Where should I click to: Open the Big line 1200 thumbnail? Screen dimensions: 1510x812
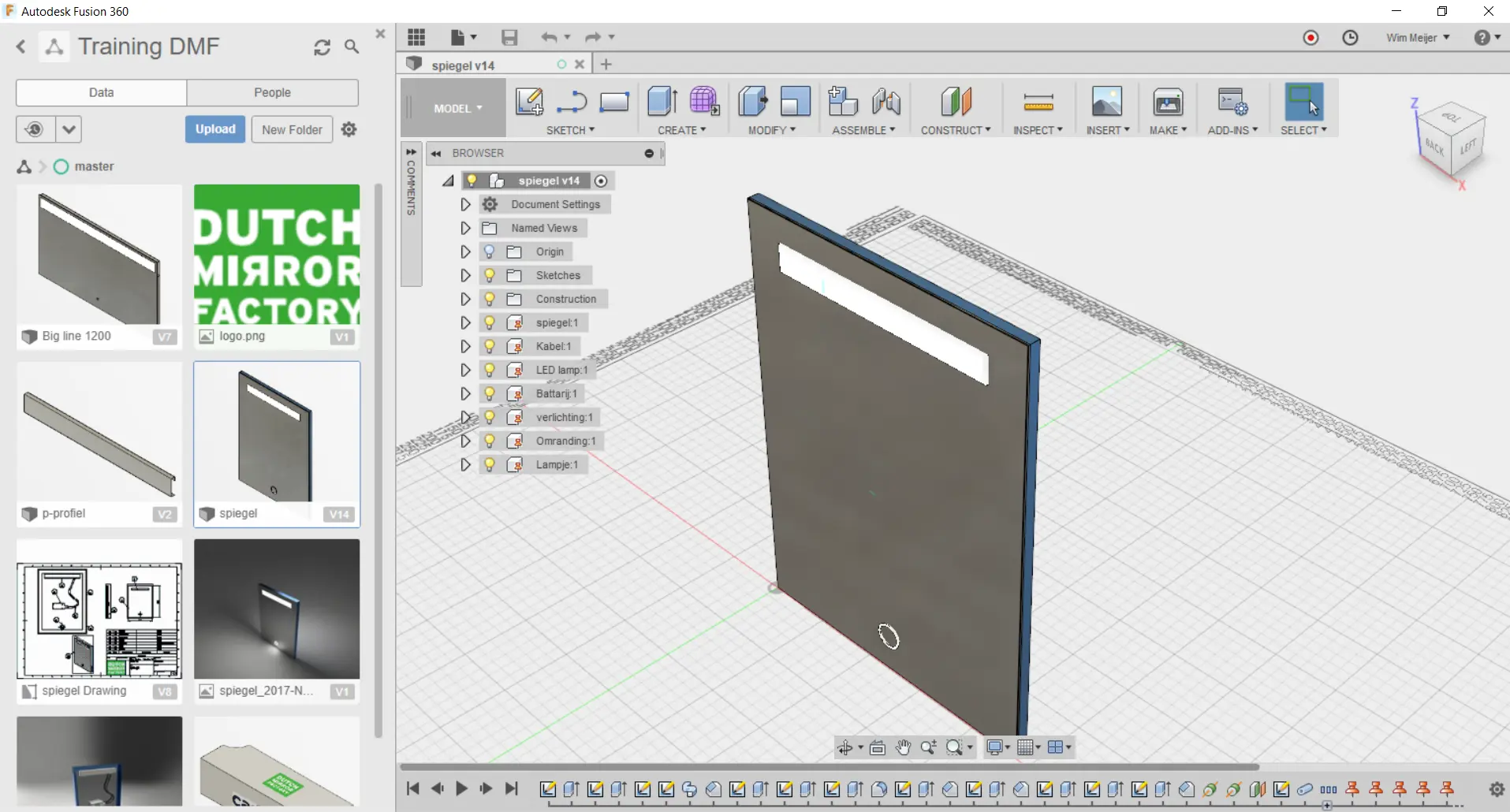[x=99, y=256]
